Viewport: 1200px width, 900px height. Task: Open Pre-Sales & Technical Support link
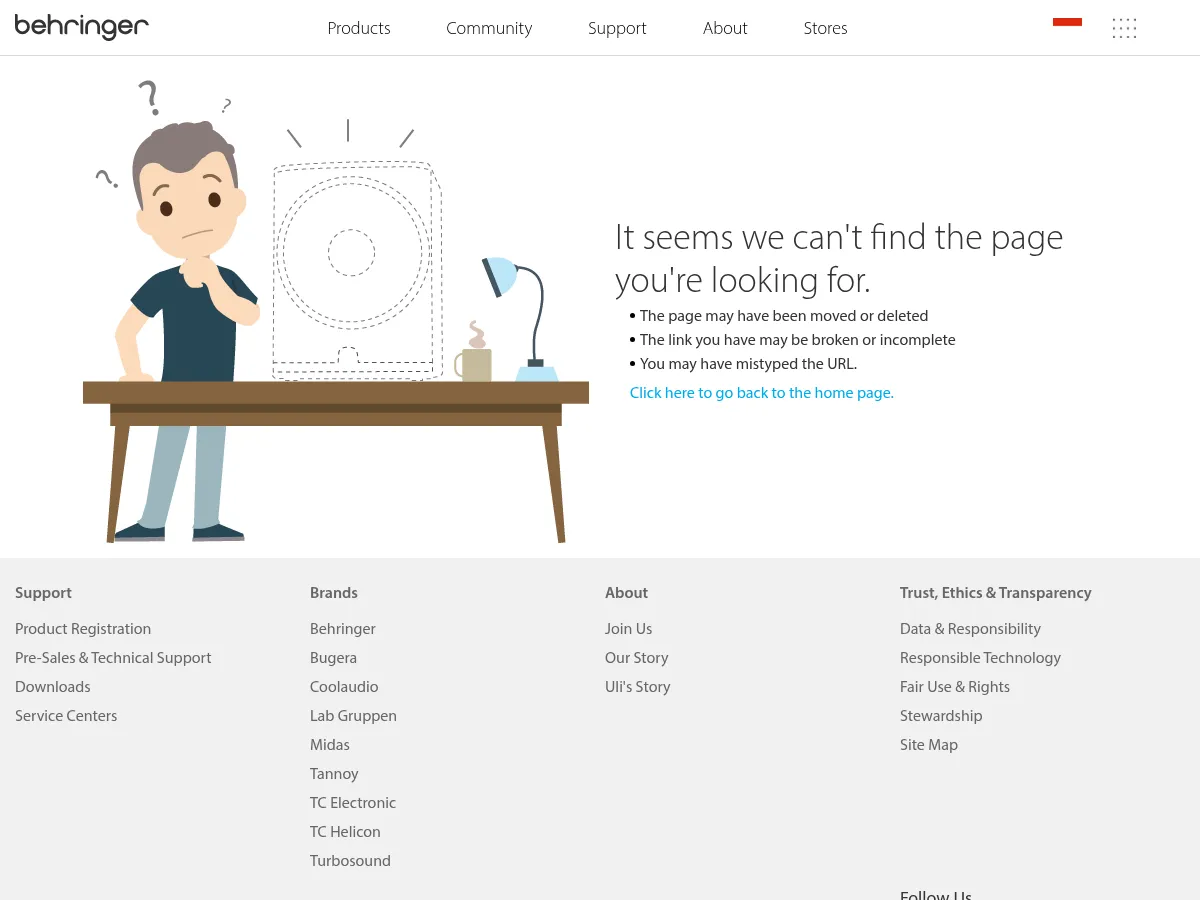pyautogui.click(x=113, y=658)
